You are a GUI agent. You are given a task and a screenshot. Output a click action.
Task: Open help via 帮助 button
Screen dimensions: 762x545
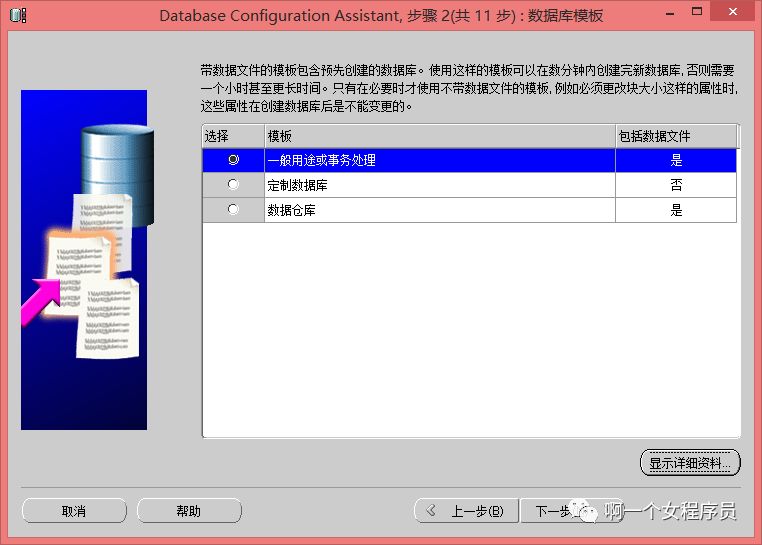189,511
